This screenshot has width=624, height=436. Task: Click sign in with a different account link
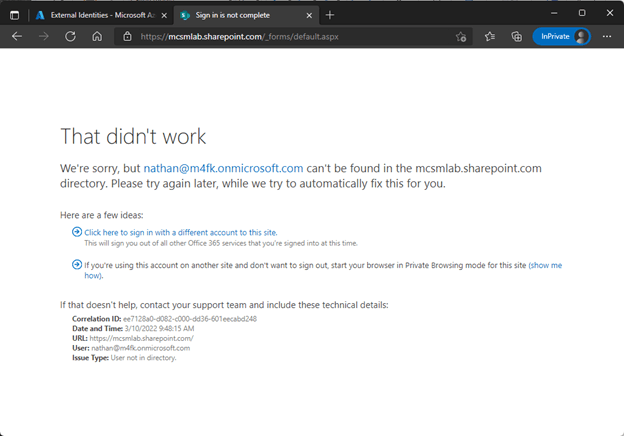point(181,232)
